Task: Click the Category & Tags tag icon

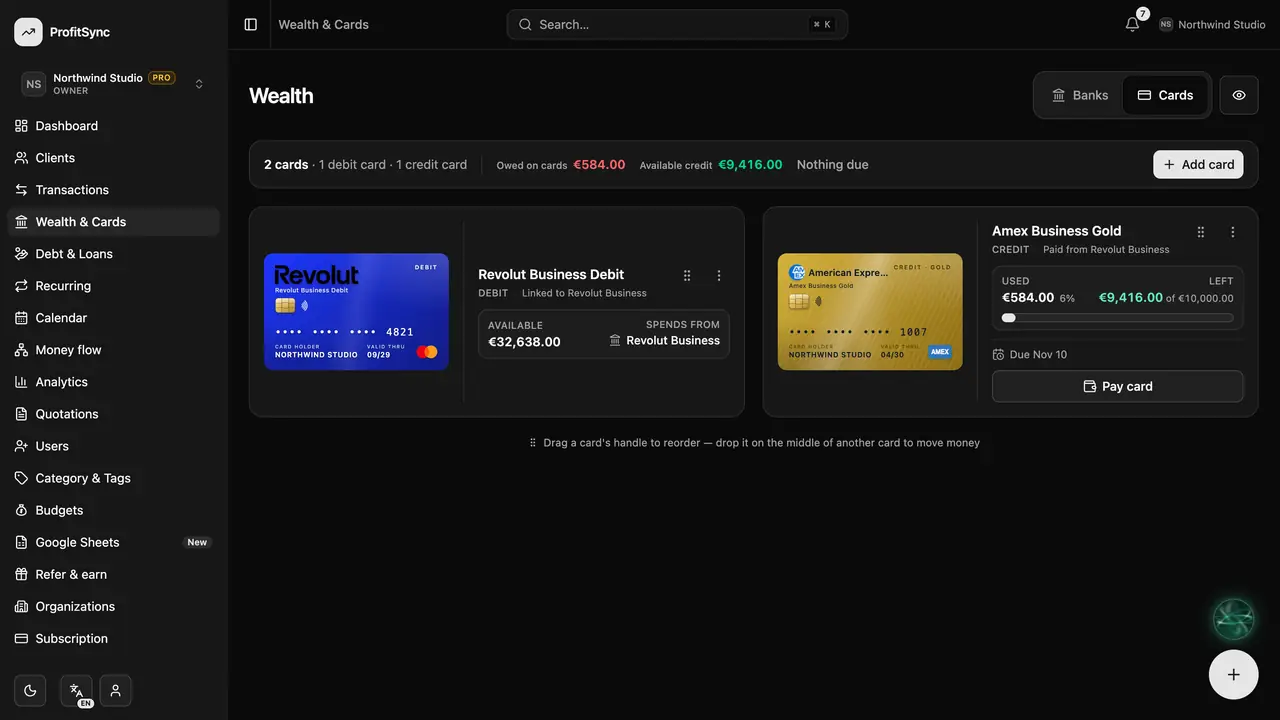Action: pyautogui.click(x=21, y=478)
